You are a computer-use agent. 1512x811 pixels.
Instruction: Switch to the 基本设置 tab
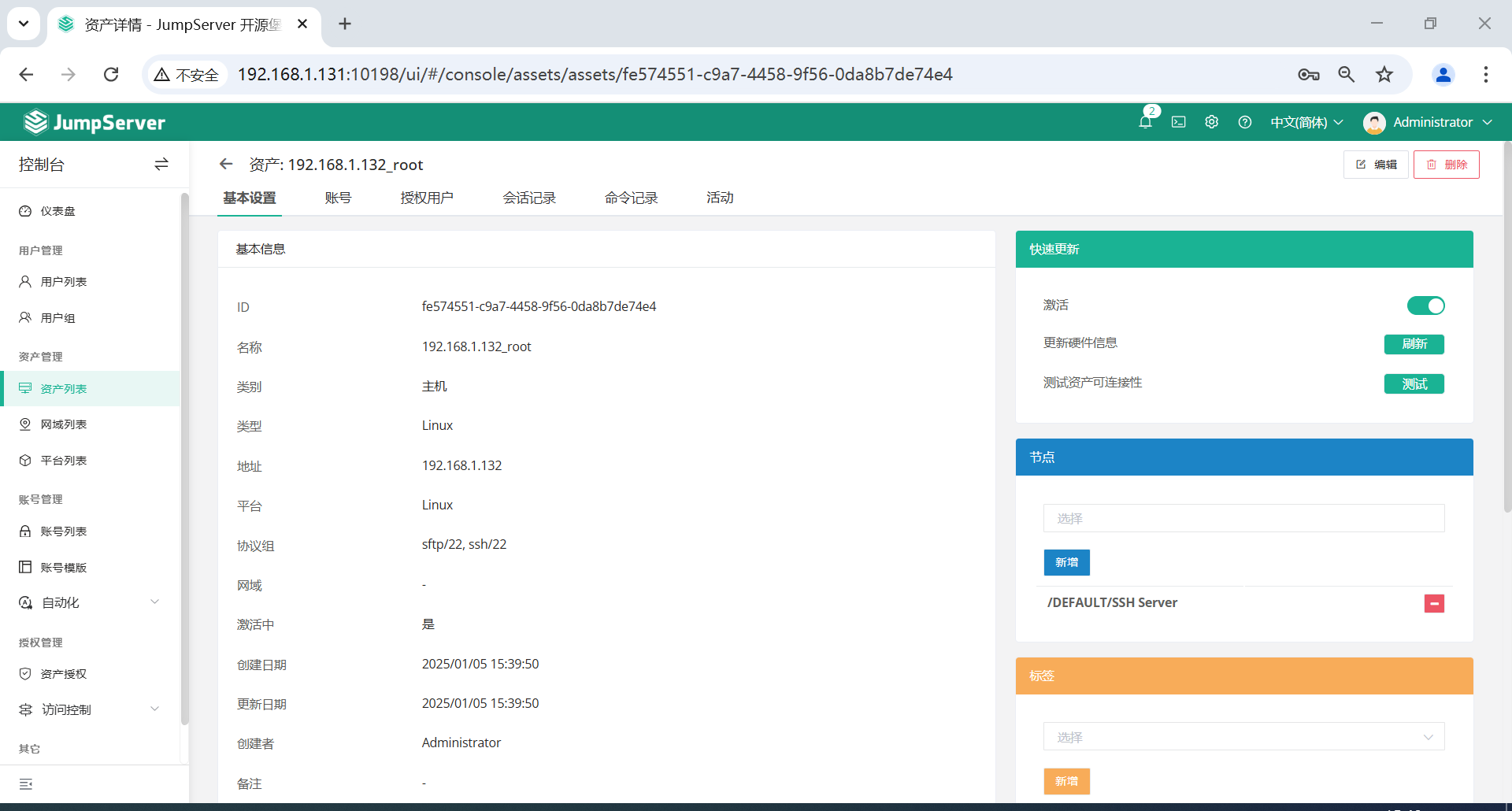250,198
